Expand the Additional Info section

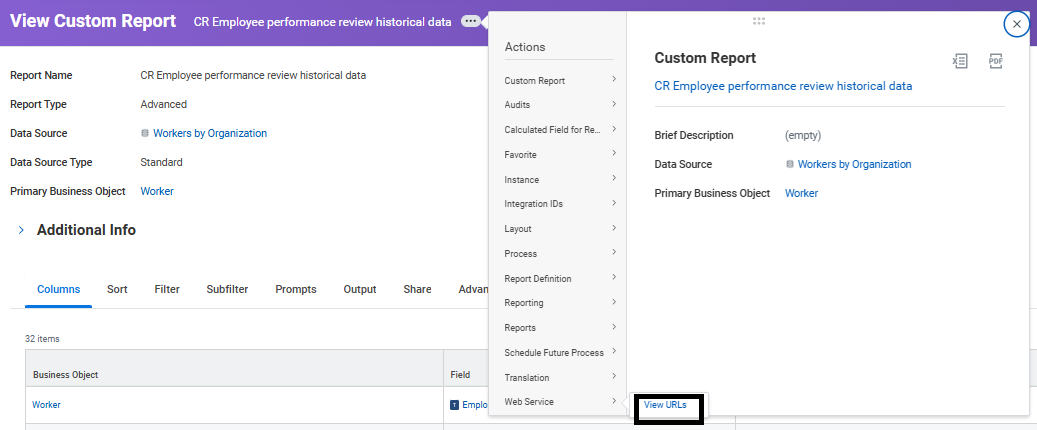pos(21,230)
